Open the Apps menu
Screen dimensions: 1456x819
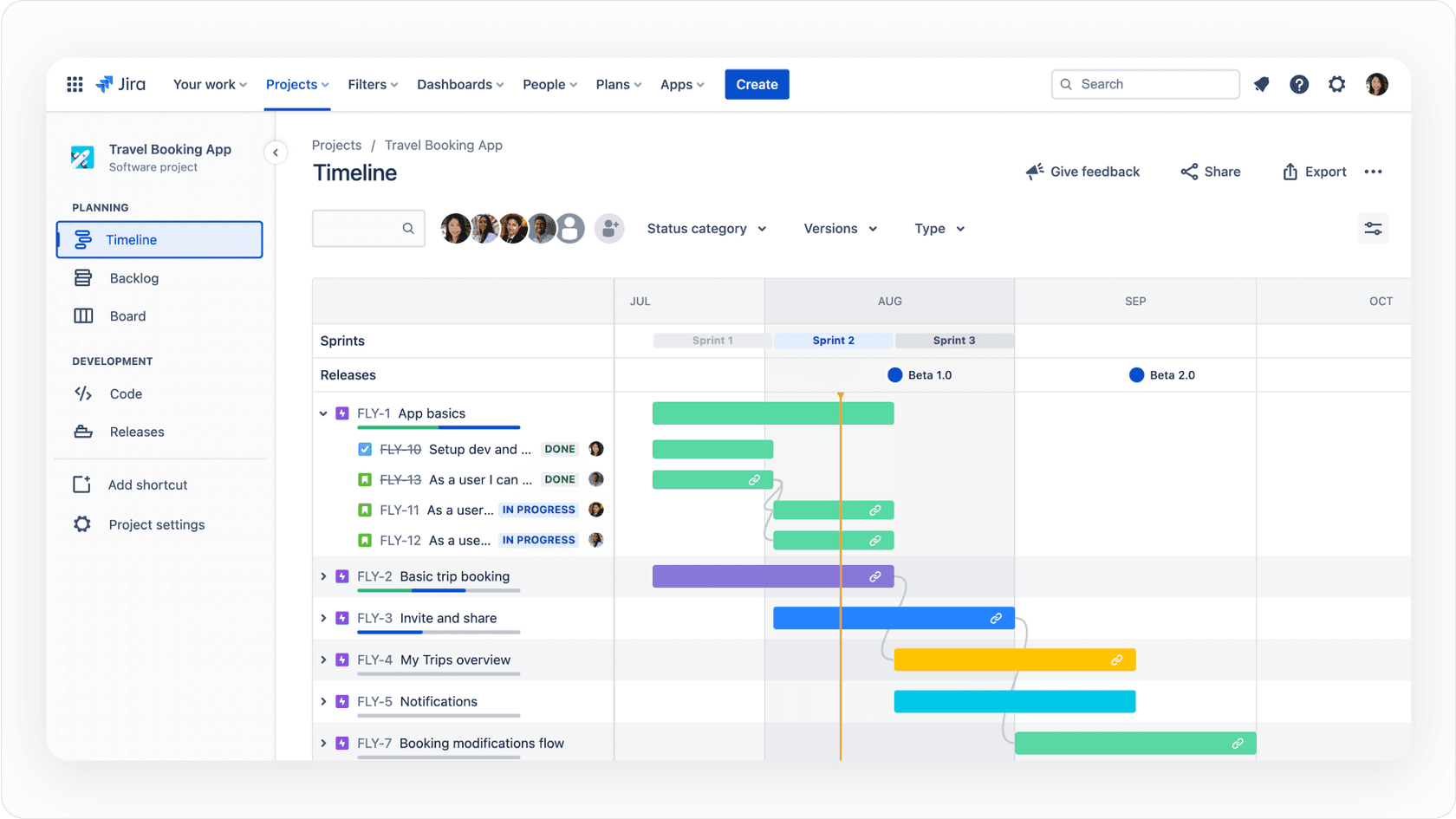pos(681,84)
